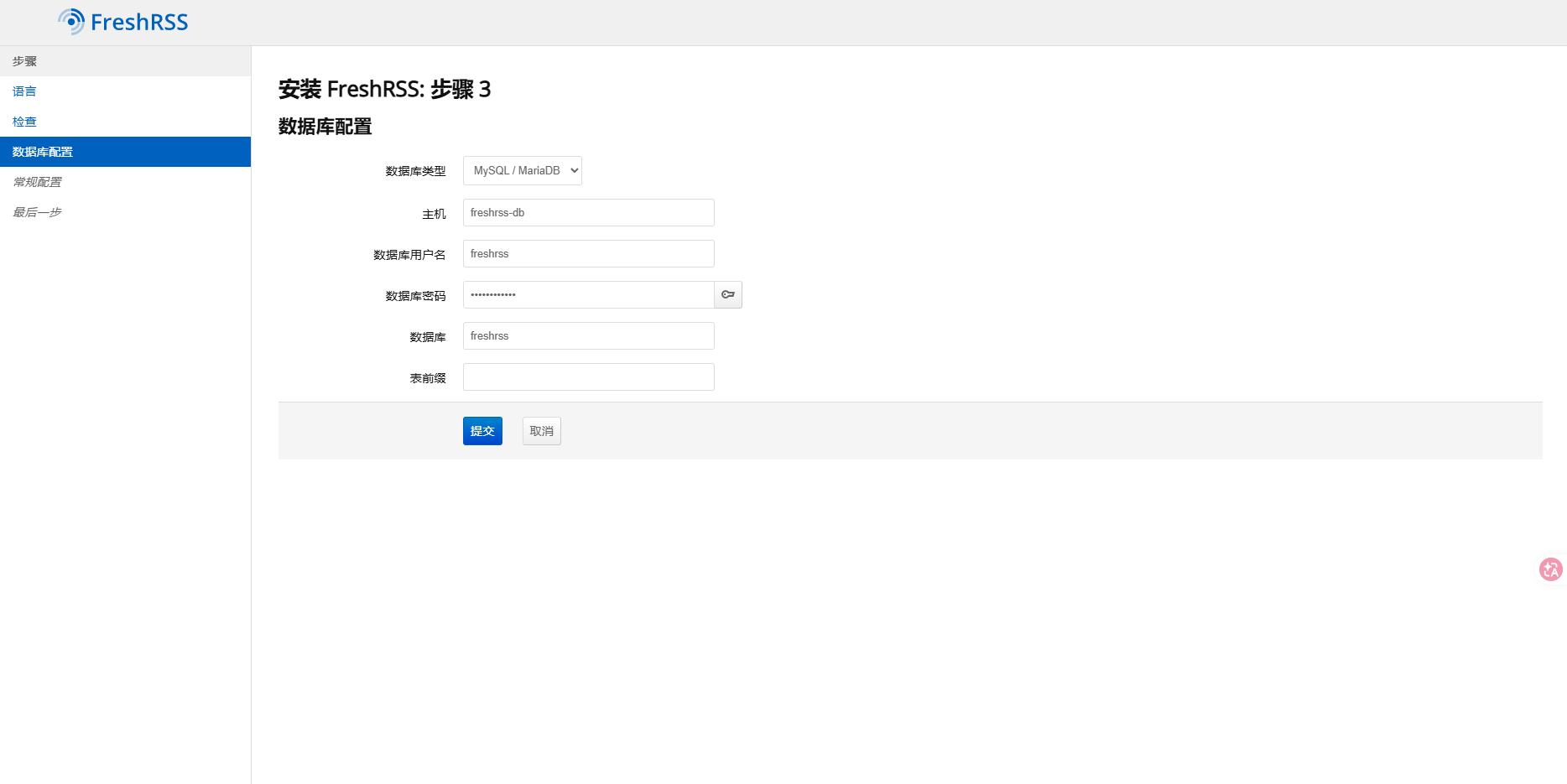Go to the 语言 step in sidebar
This screenshot has height=784, width=1567.
[24, 91]
